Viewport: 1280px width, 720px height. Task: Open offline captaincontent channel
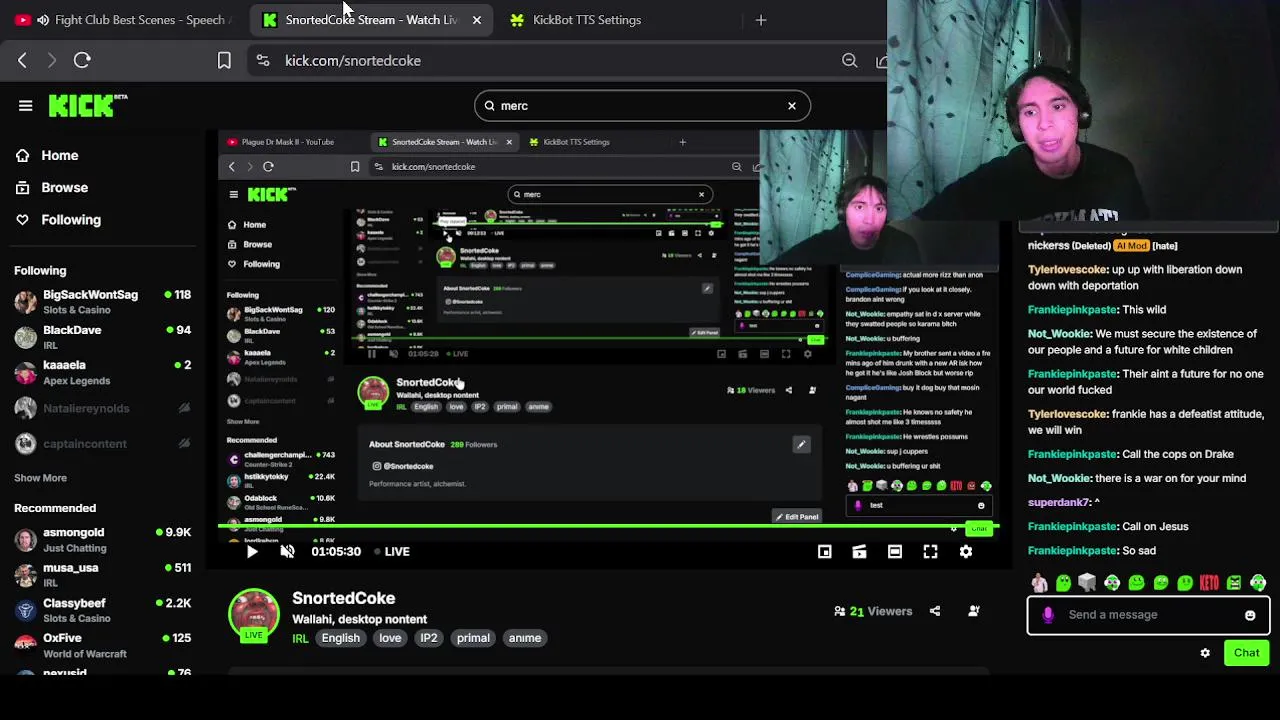point(102,443)
